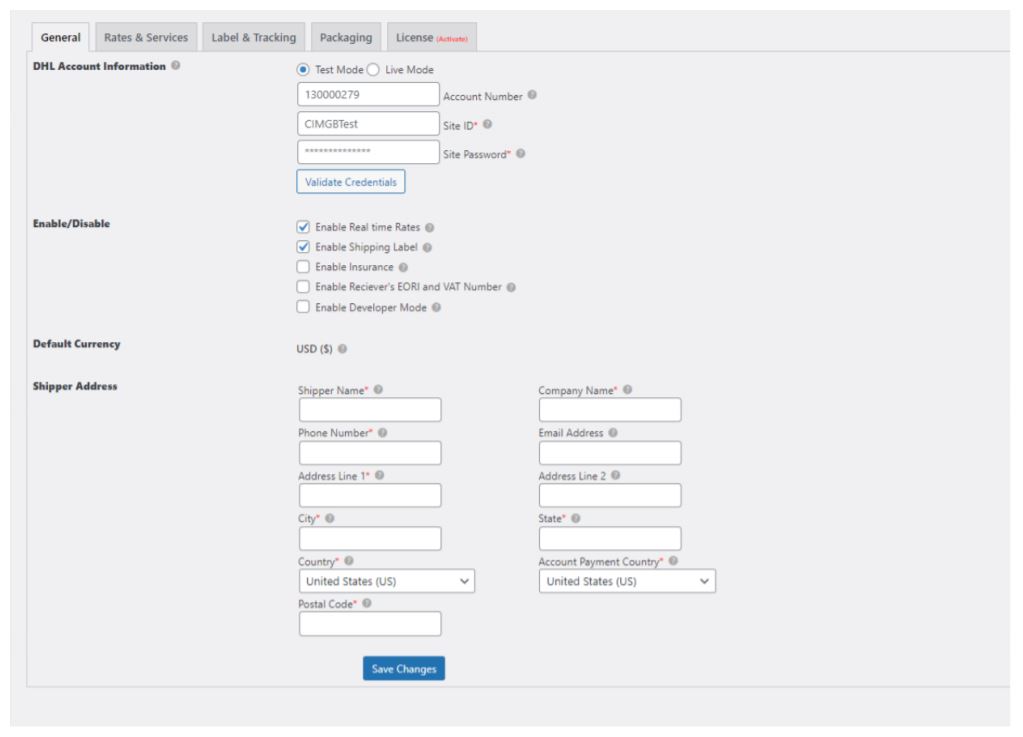Uncheck Enable Shipping Label
Viewport: 1023px width, 737px height.
point(303,247)
